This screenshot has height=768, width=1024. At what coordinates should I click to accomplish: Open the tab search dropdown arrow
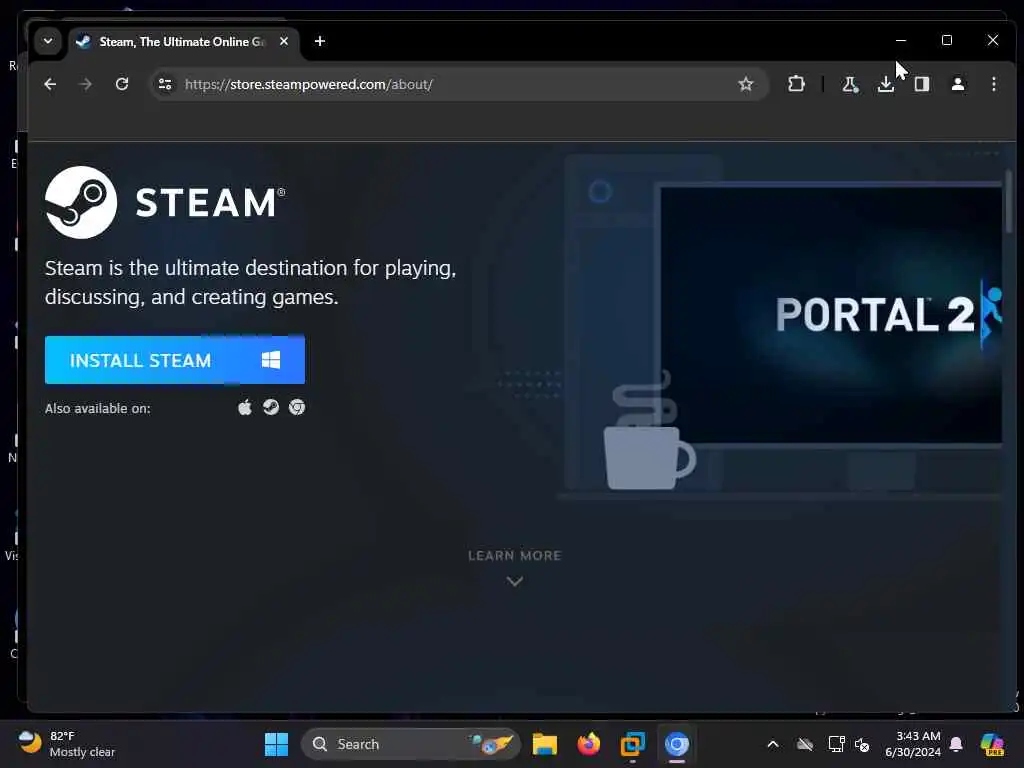tap(48, 41)
